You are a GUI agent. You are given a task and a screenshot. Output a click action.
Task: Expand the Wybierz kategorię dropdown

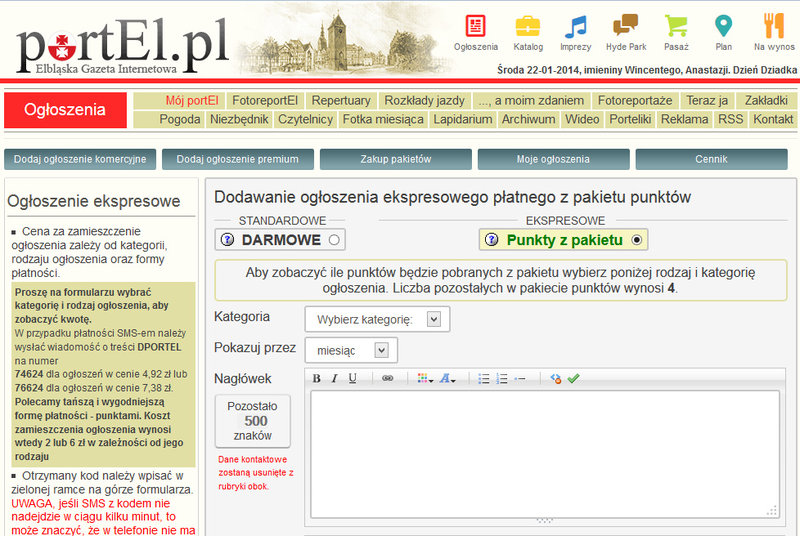[x=378, y=319]
